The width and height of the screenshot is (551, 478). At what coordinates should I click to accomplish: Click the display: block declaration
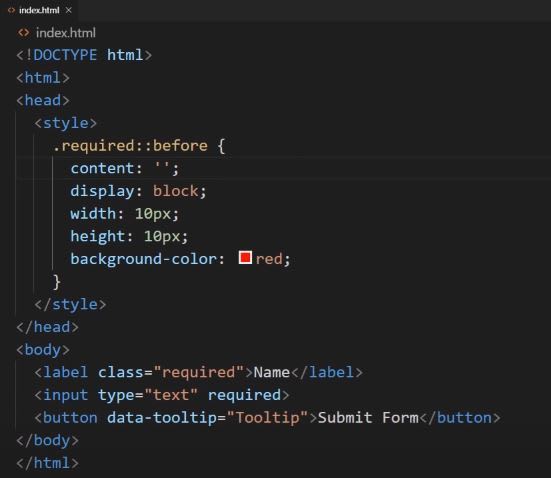click(138, 191)
